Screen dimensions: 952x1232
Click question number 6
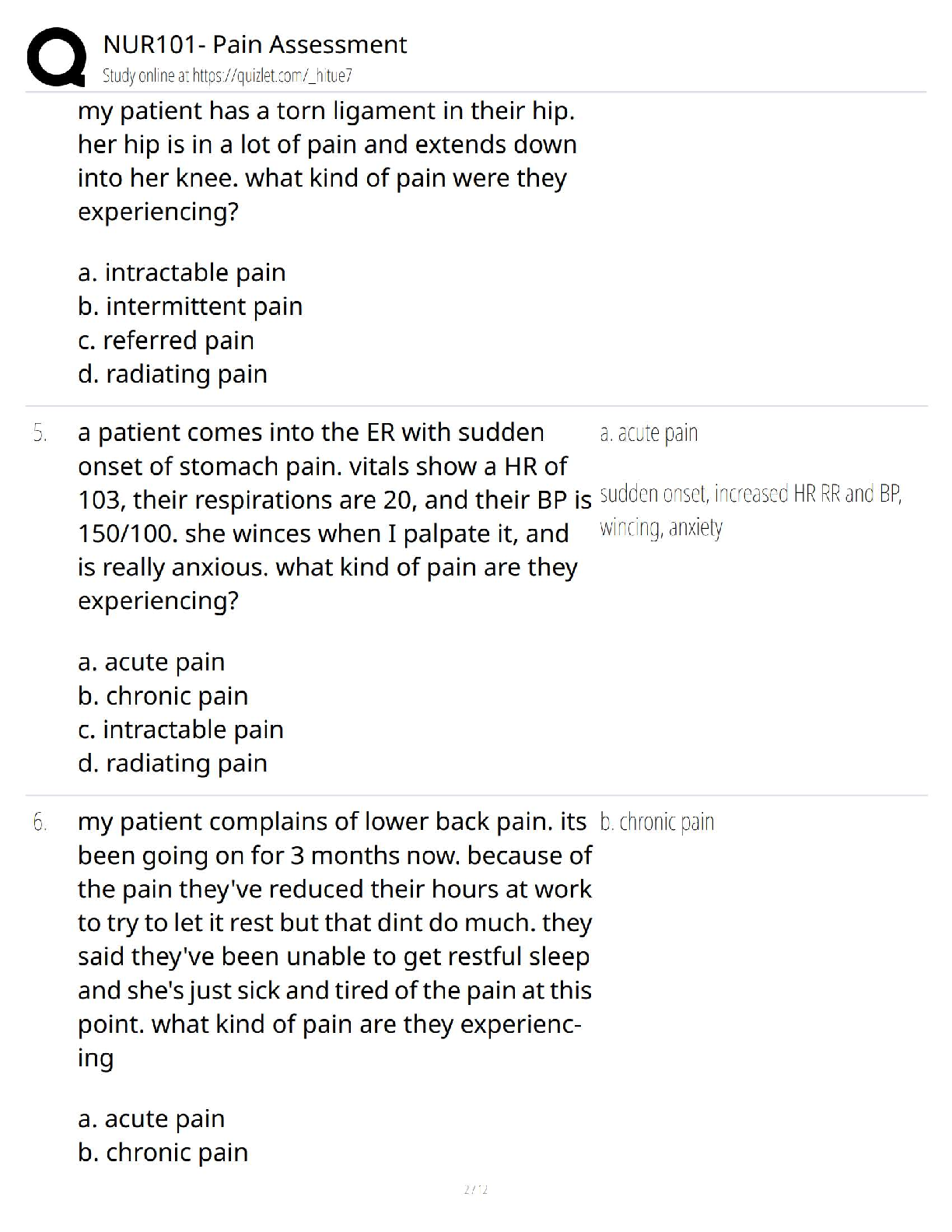(40, 822)
